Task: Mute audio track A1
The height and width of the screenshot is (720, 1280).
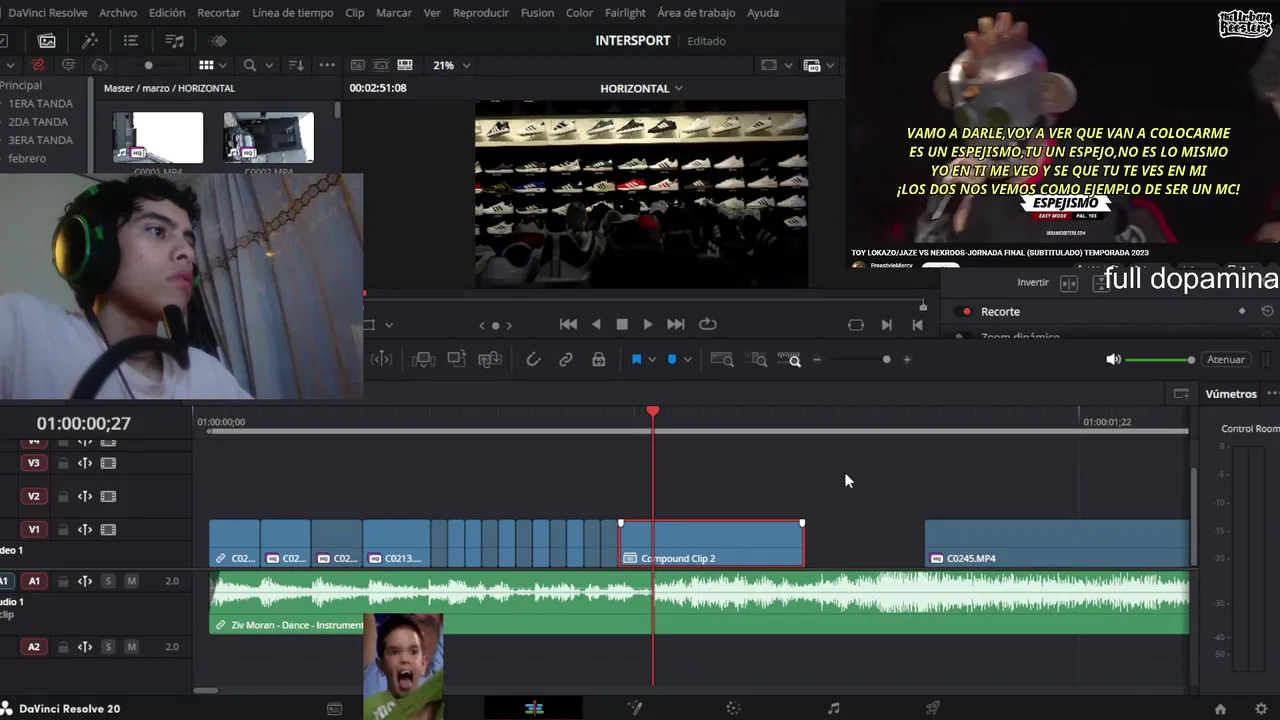Action: click(x=131, y=581)
